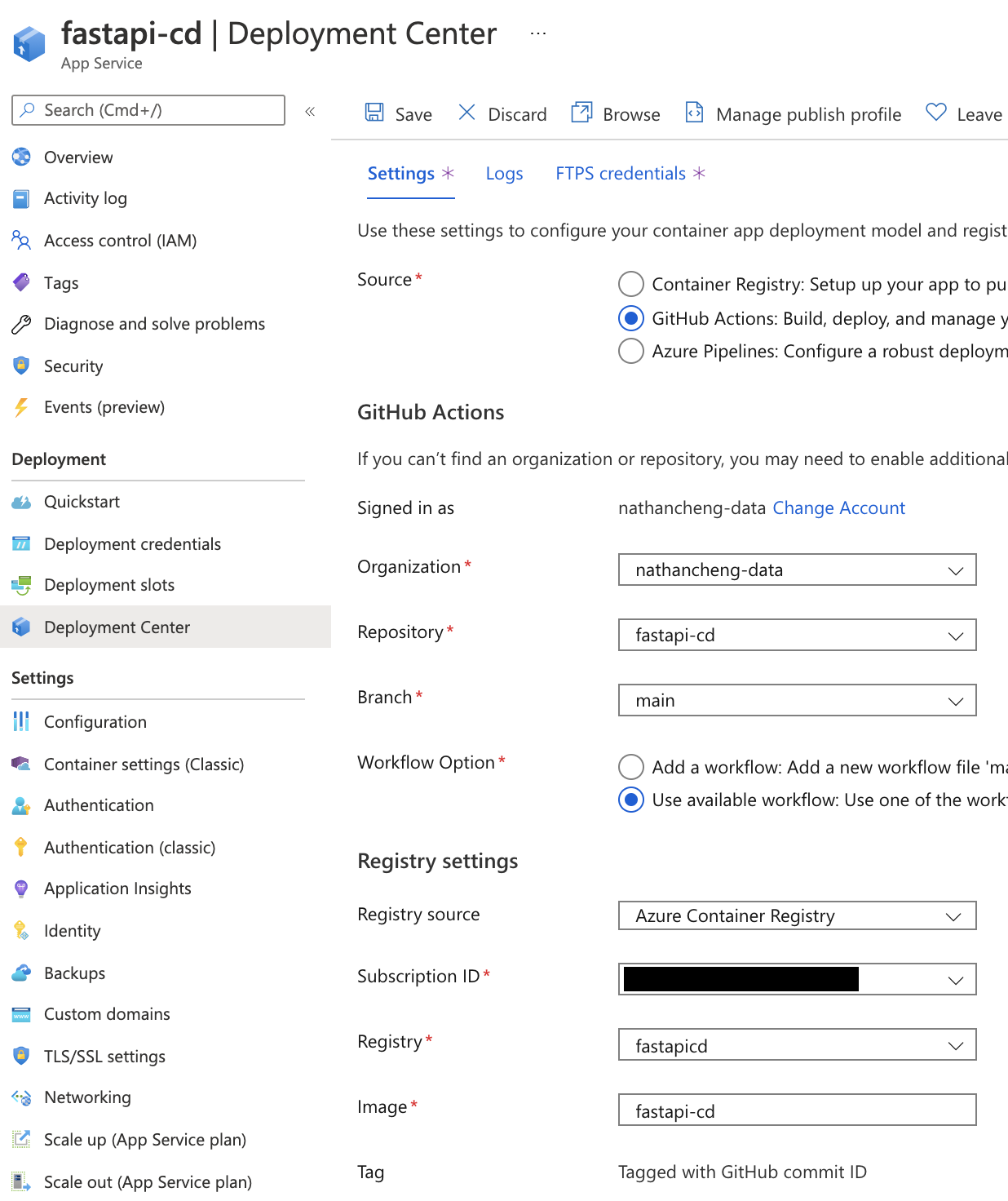Click the Authentication person icon

click(x=21, y=805)
